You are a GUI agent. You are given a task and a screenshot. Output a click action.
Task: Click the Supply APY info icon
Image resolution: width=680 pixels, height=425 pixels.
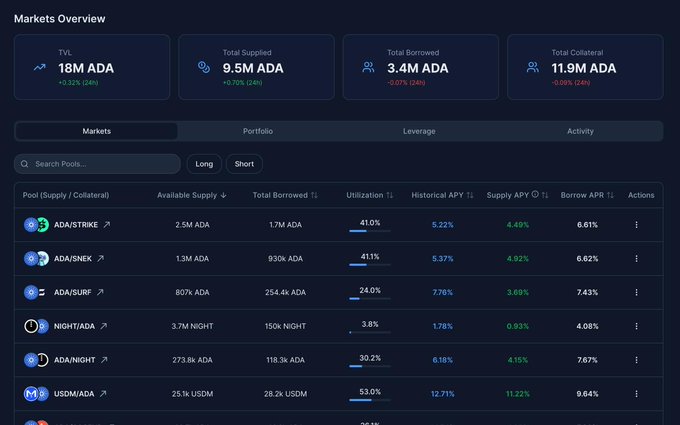[x=535, y=194]
